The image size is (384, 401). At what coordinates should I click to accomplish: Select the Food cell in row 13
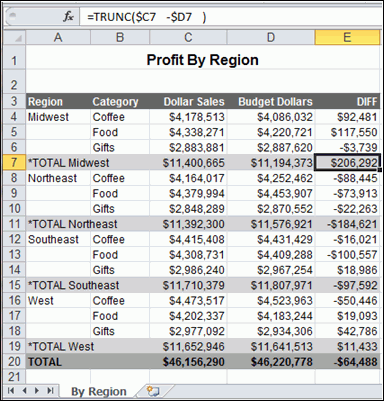[120, 255]
